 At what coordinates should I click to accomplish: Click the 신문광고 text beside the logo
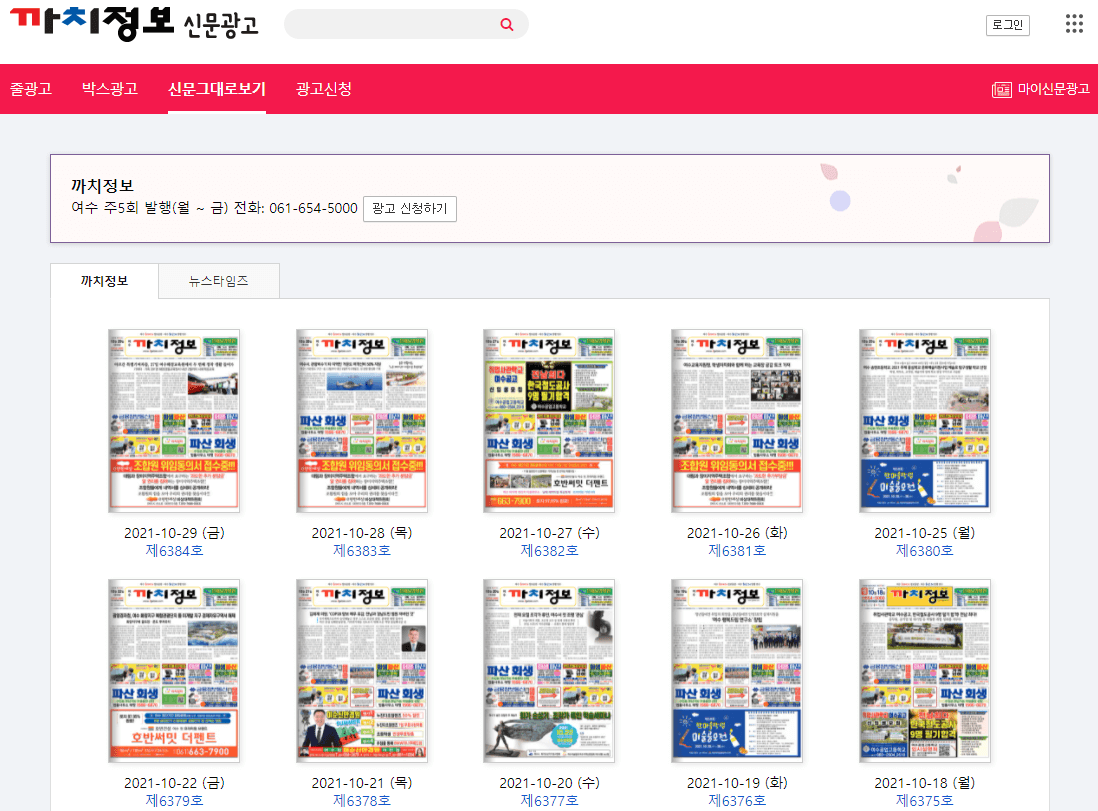coord(221,25)
